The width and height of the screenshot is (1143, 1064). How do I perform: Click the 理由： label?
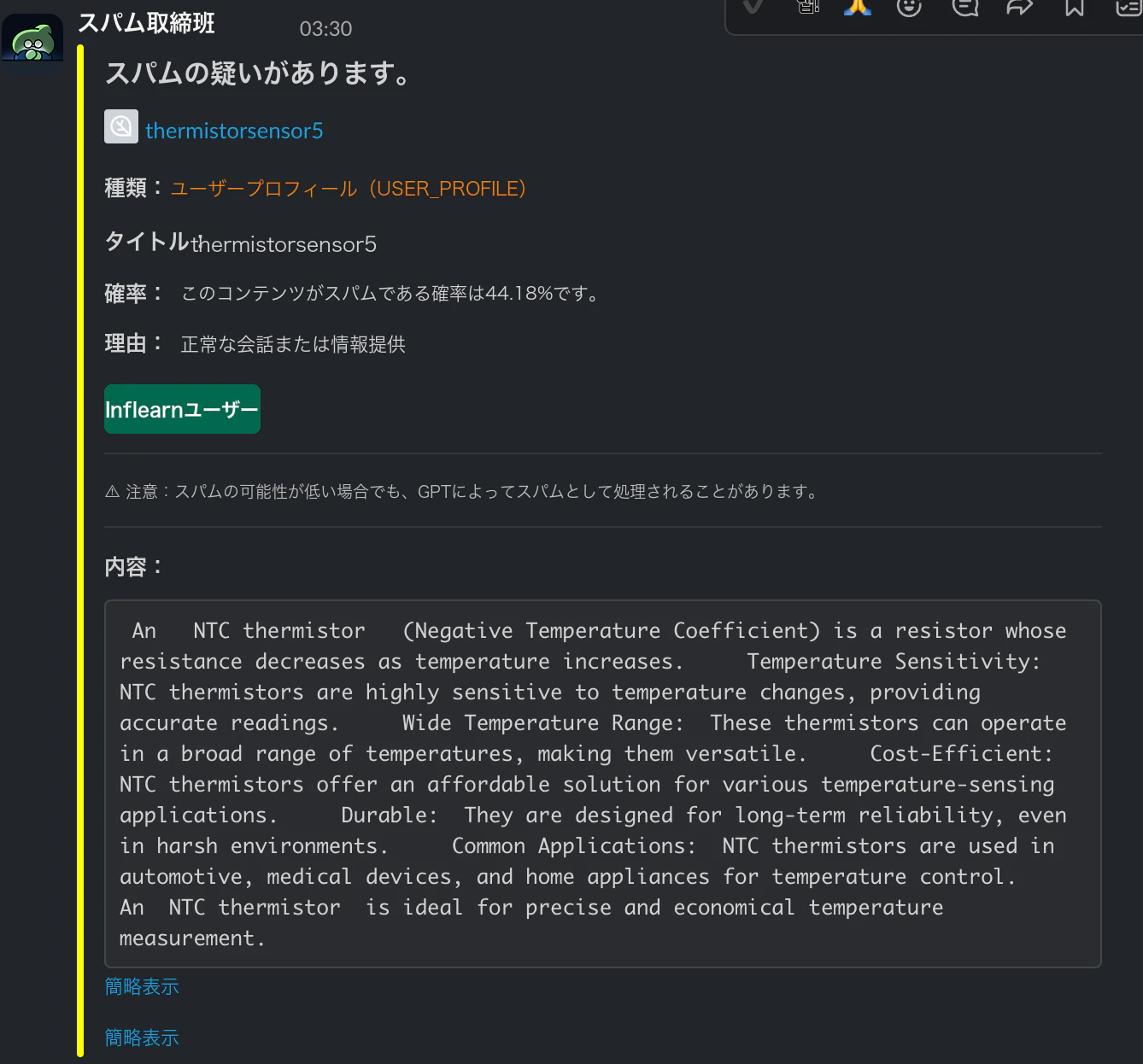click(133, 343)
